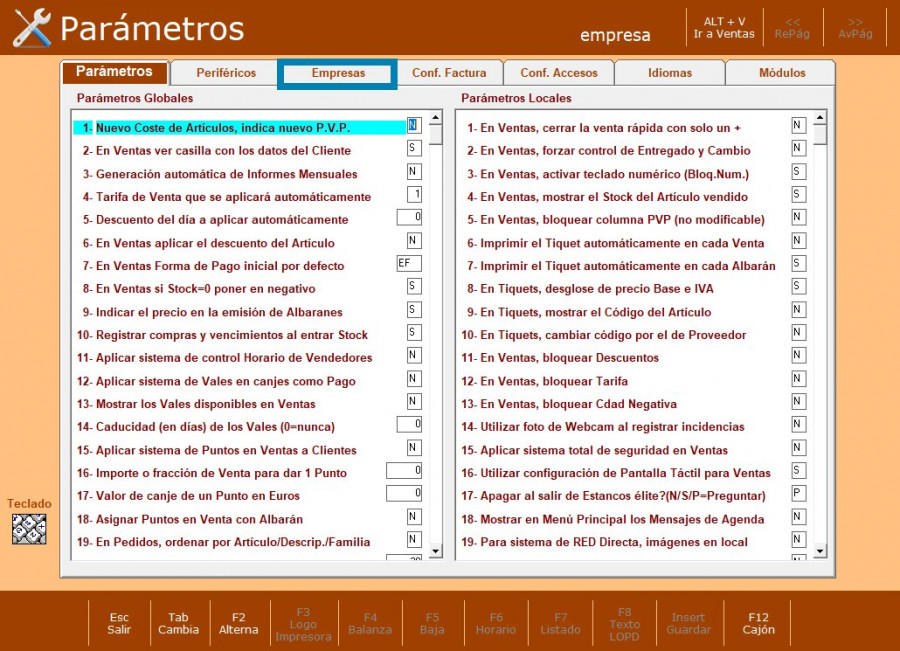Toggle En Ventas bloquear Descuentos value

click(x=798, y=356)
